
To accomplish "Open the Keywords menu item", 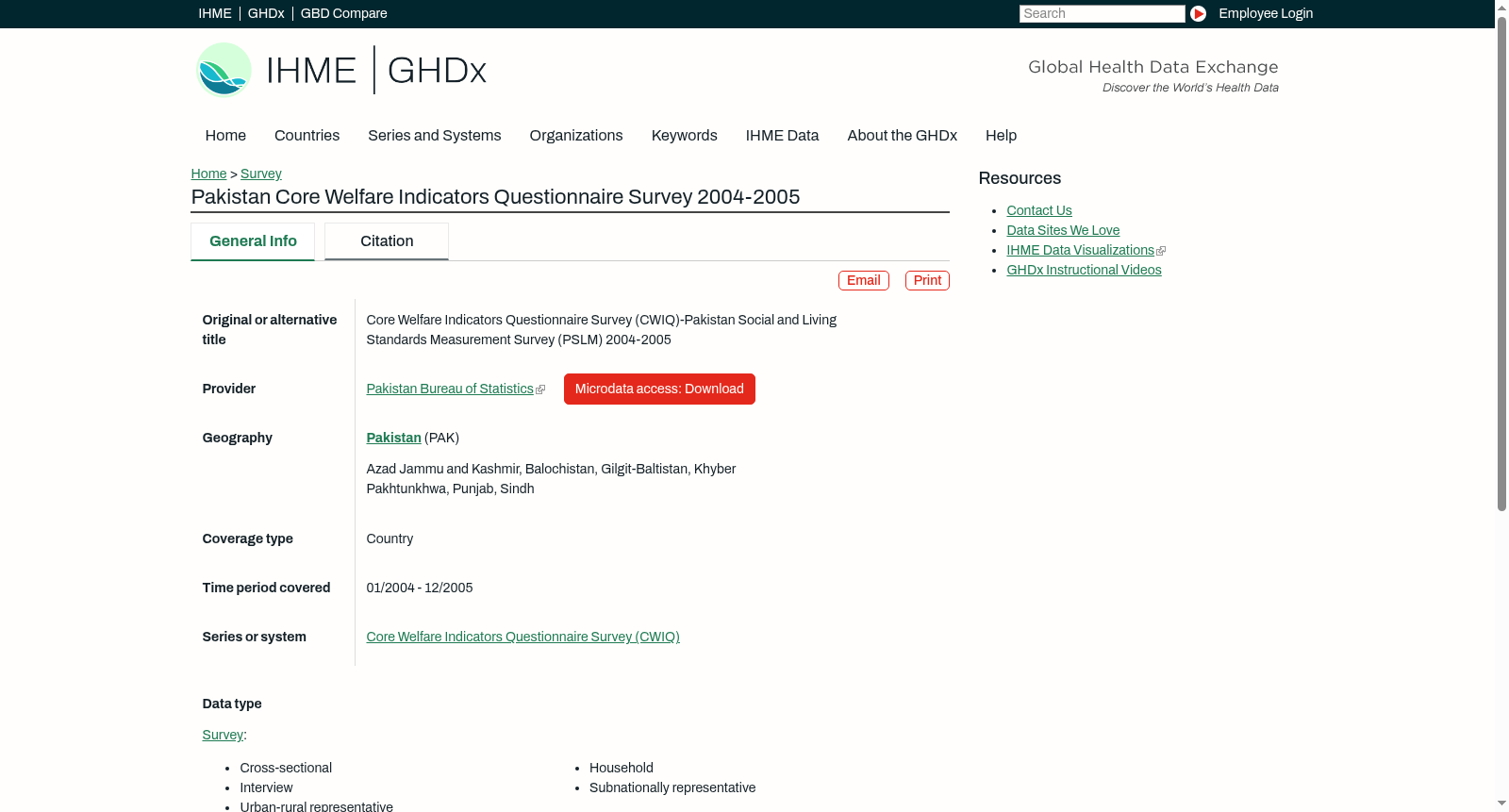I will tap(685, 136).
